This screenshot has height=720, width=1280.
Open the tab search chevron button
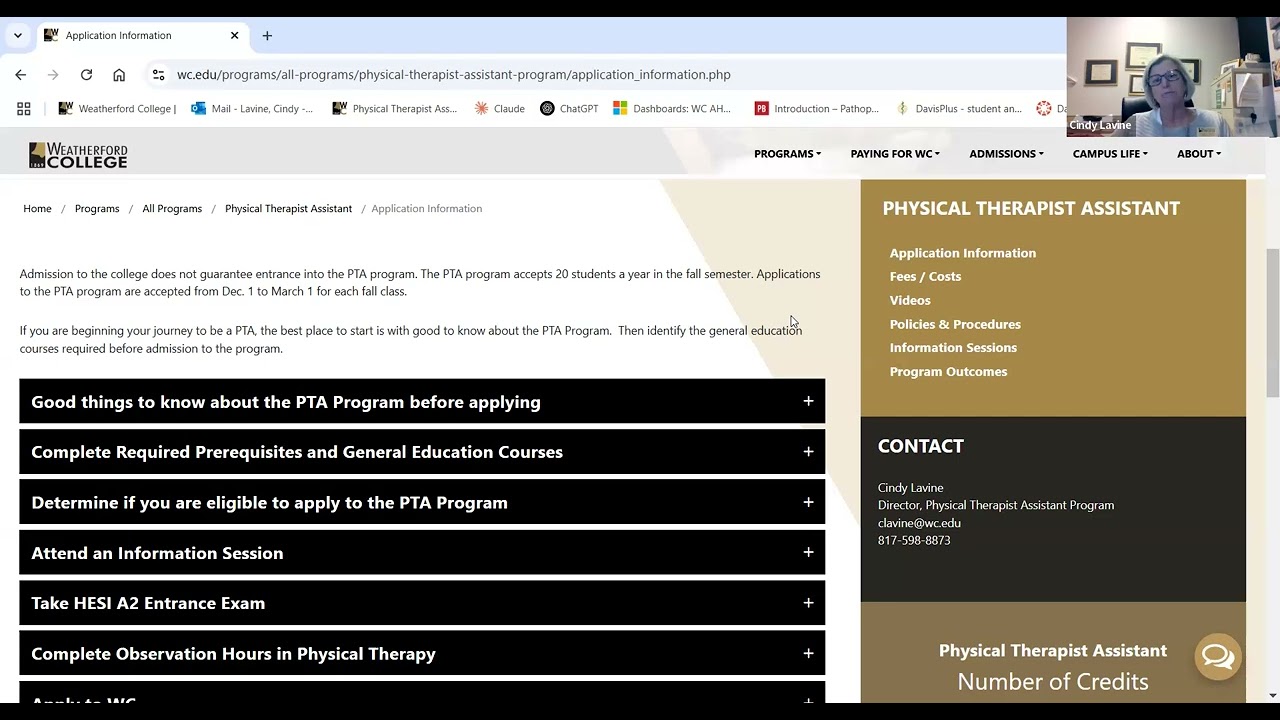(x=18, y=35)
